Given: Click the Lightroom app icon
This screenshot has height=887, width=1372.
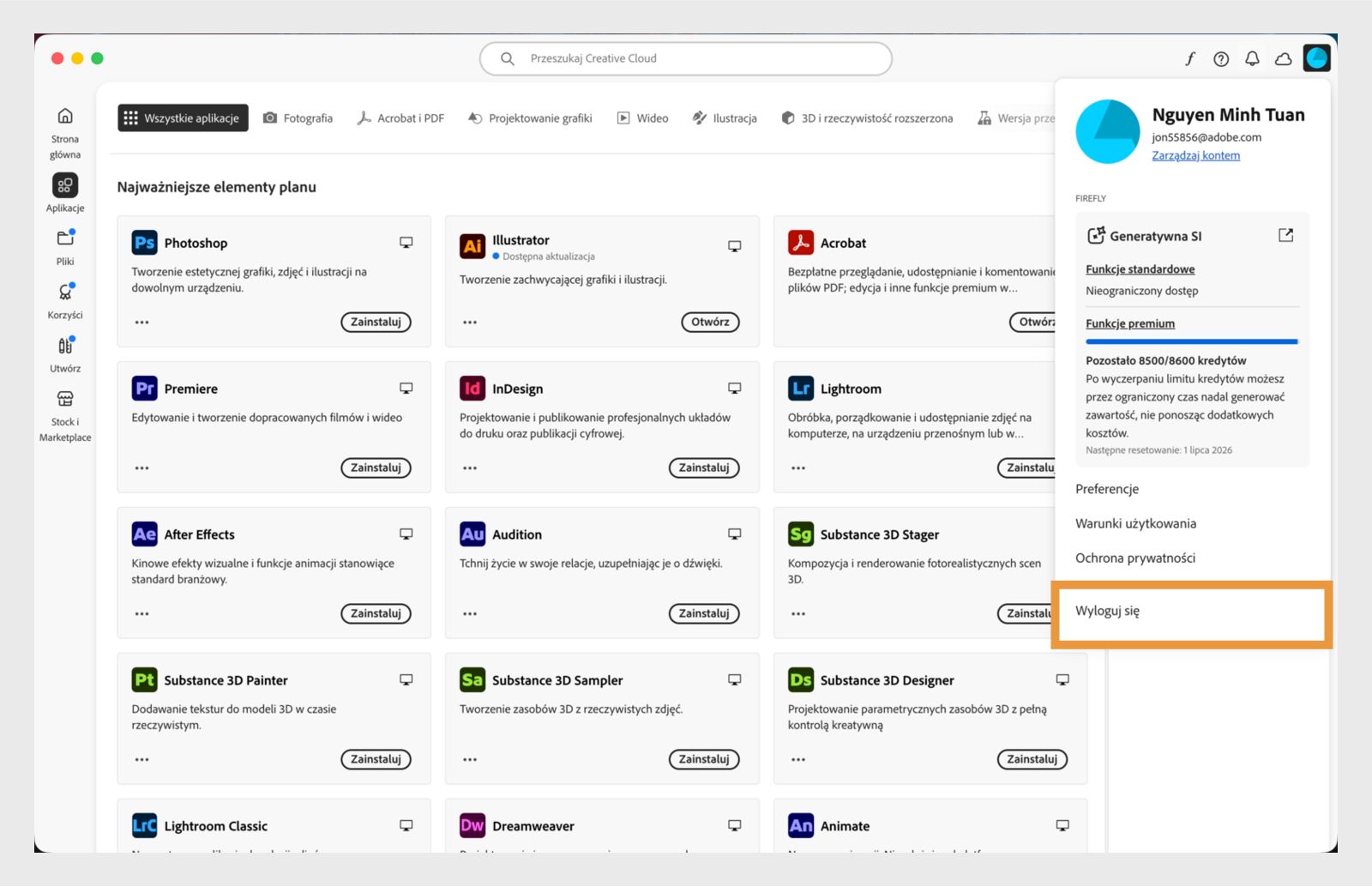Looking at the screenshot, I should click(x=801, y=389).
